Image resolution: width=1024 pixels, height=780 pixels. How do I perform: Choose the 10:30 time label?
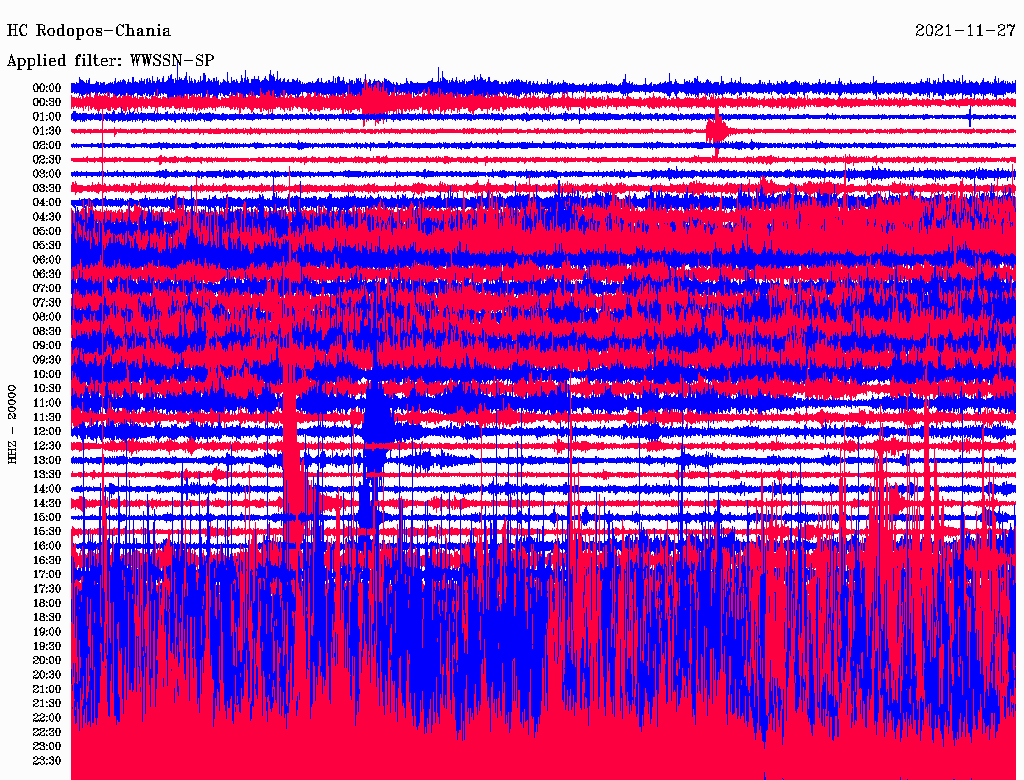[x=47, y=389]
